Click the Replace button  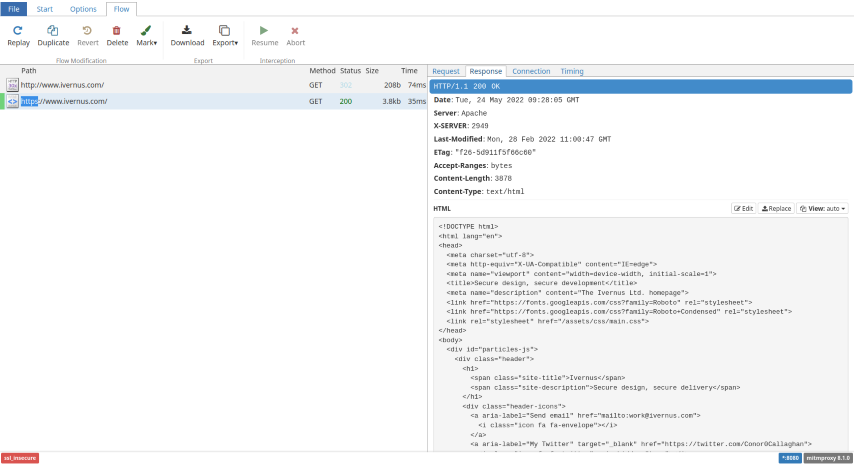tap(776, 208)
